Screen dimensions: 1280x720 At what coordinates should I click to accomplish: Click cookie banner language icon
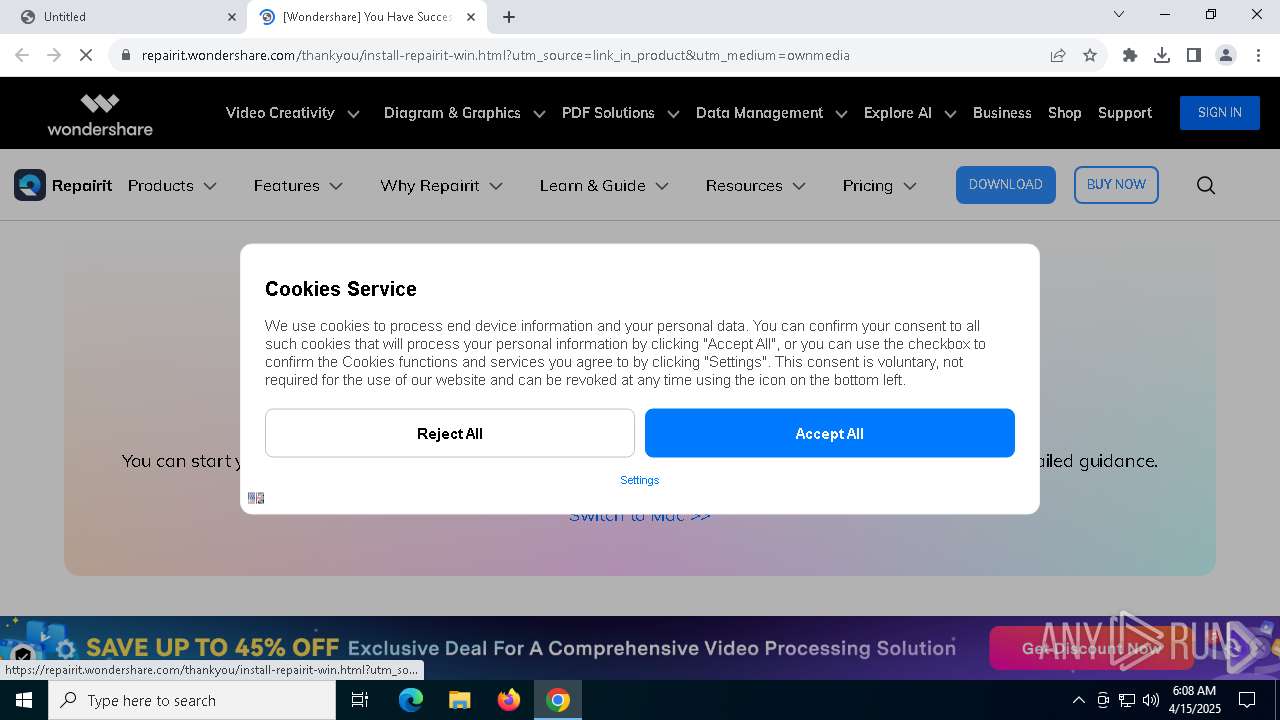256,498
